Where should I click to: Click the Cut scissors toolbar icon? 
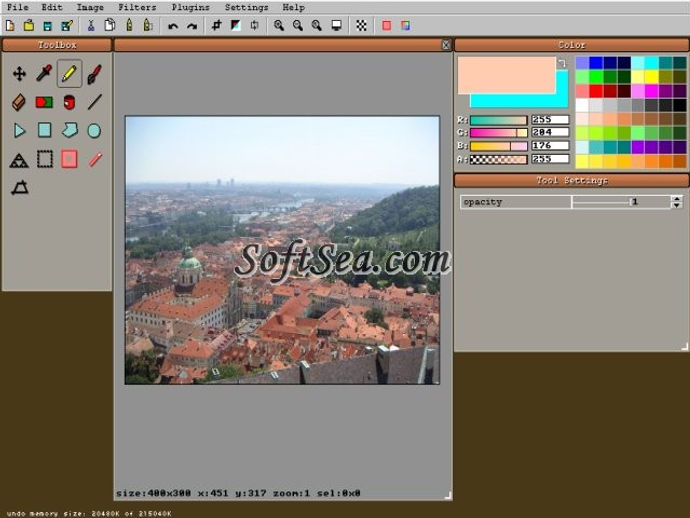click(x=91, y=26)
